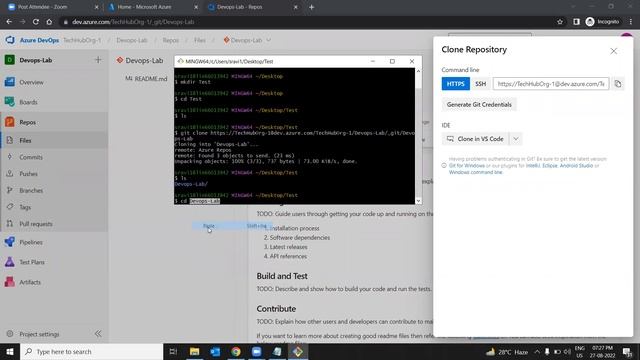Open the Devops-Lab repo dropdown in breadcrumb
The height and width of the screenshot is (360, 640).
point(269,40)
